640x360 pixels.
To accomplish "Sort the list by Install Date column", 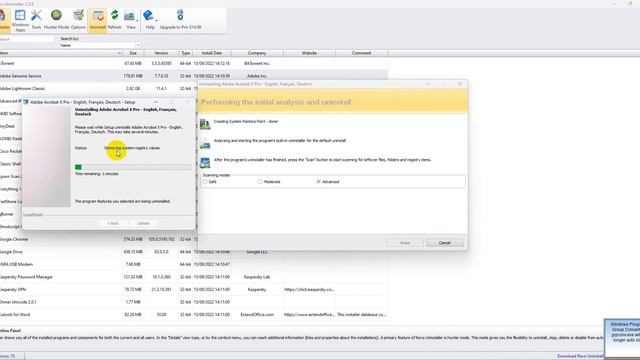I will (x=212, y=53).
